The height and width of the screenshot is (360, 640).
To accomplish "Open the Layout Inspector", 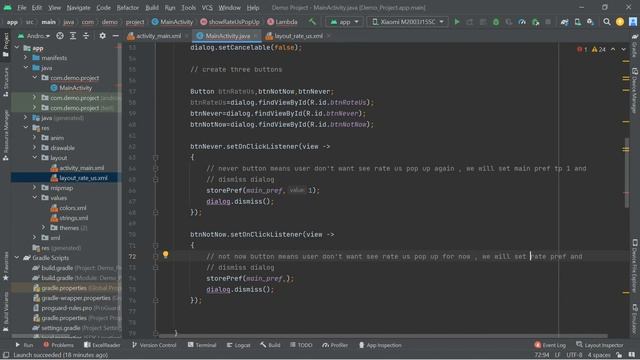I will 600,345.
